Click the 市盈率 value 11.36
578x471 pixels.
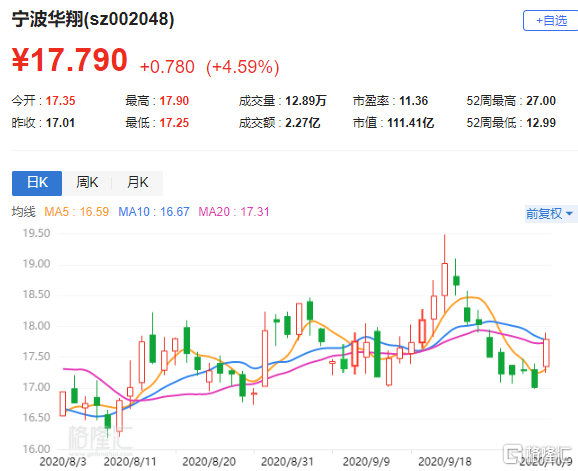tap(414, 101)
